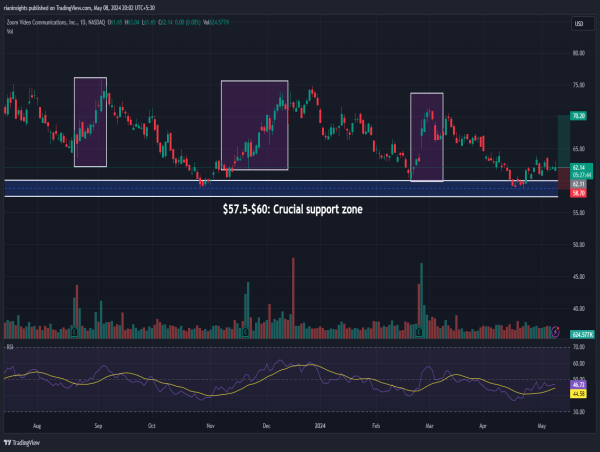
Task: Click the 624.577K volume label
Action: pos(582,335)
